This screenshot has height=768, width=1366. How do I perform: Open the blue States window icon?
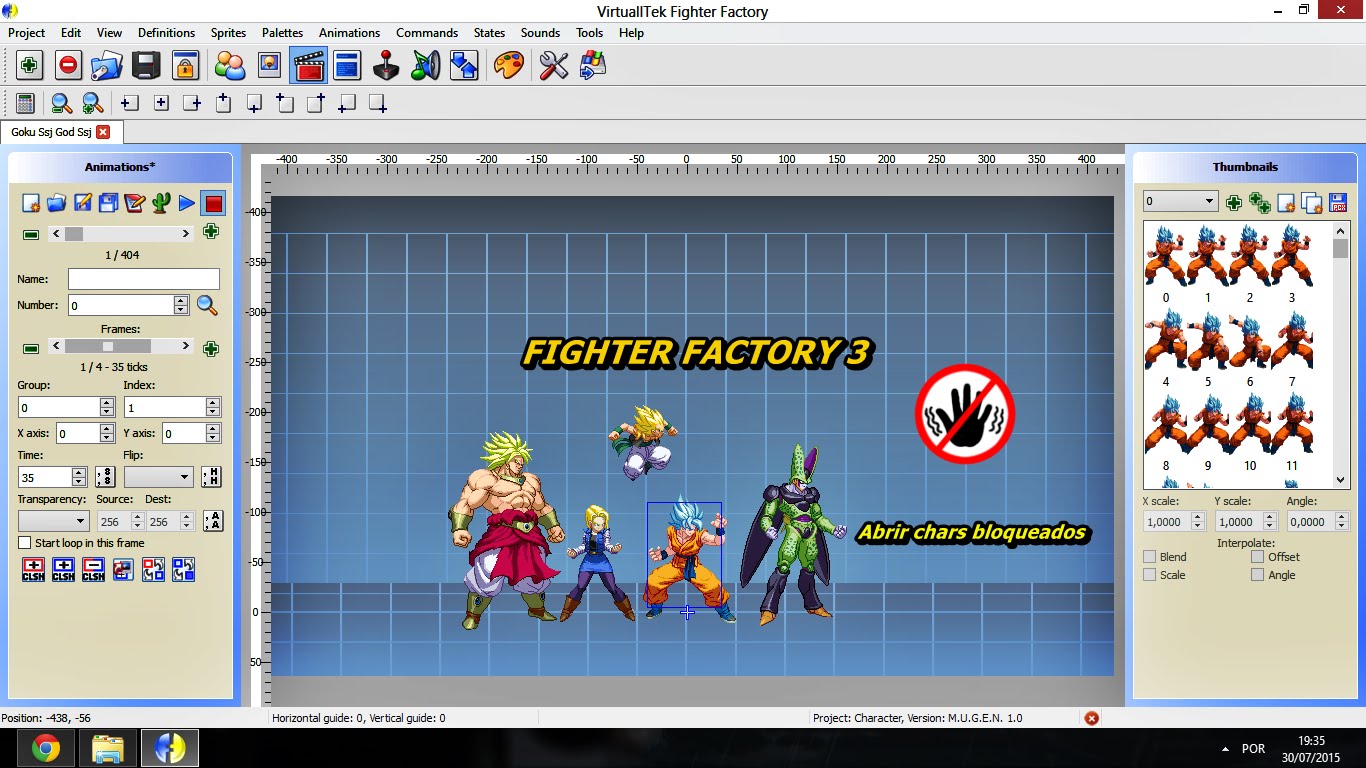click(347, 66)
